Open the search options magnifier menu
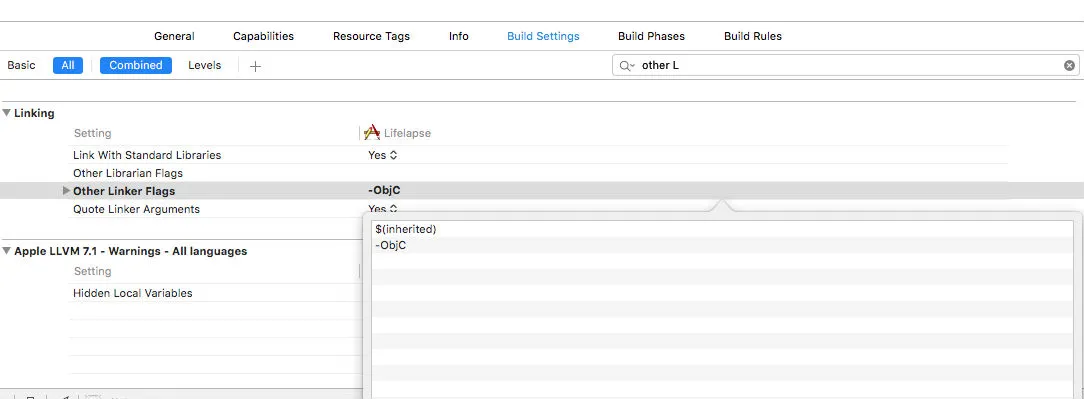 coord(626,66)
